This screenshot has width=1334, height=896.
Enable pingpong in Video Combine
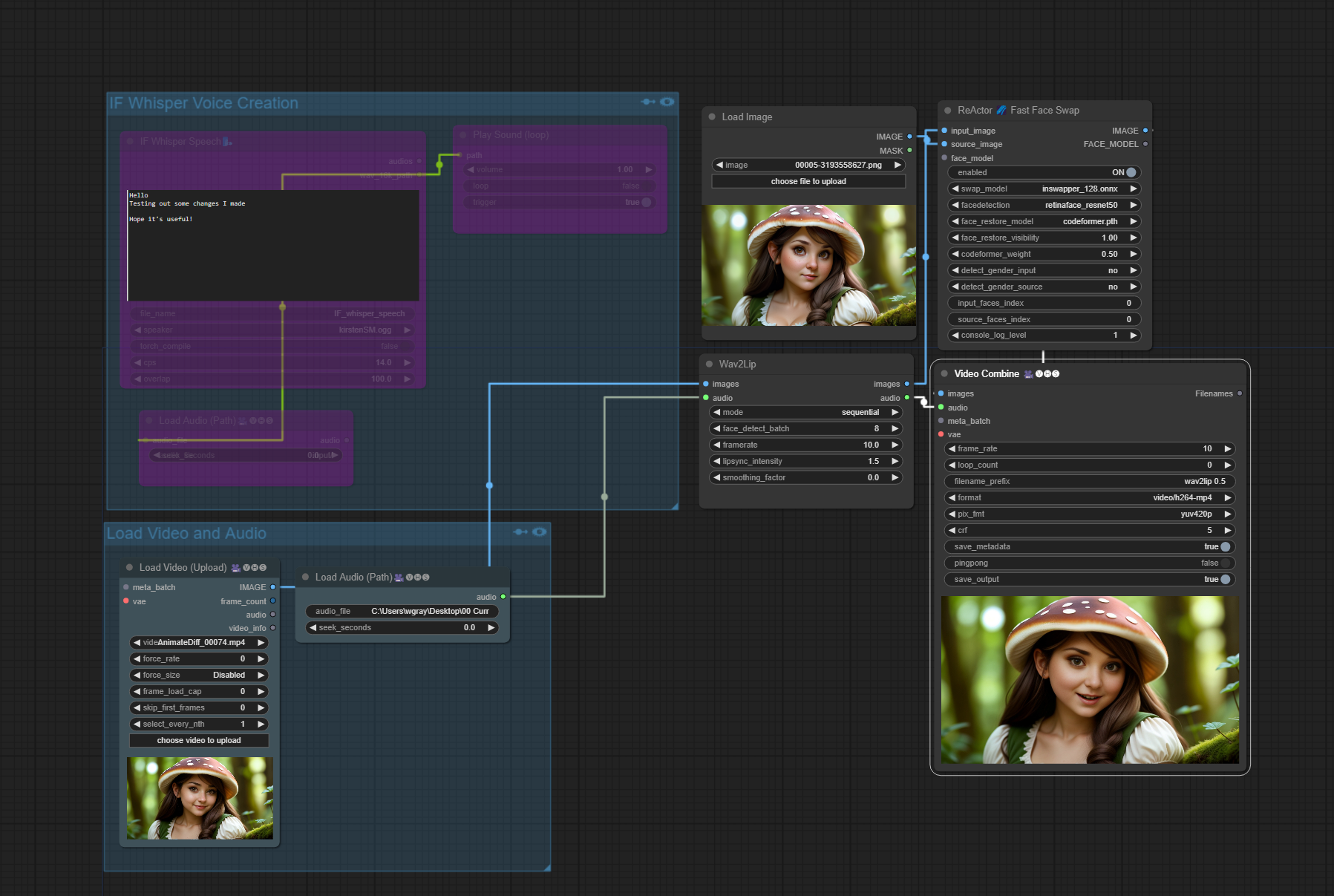coord(1225,563)
